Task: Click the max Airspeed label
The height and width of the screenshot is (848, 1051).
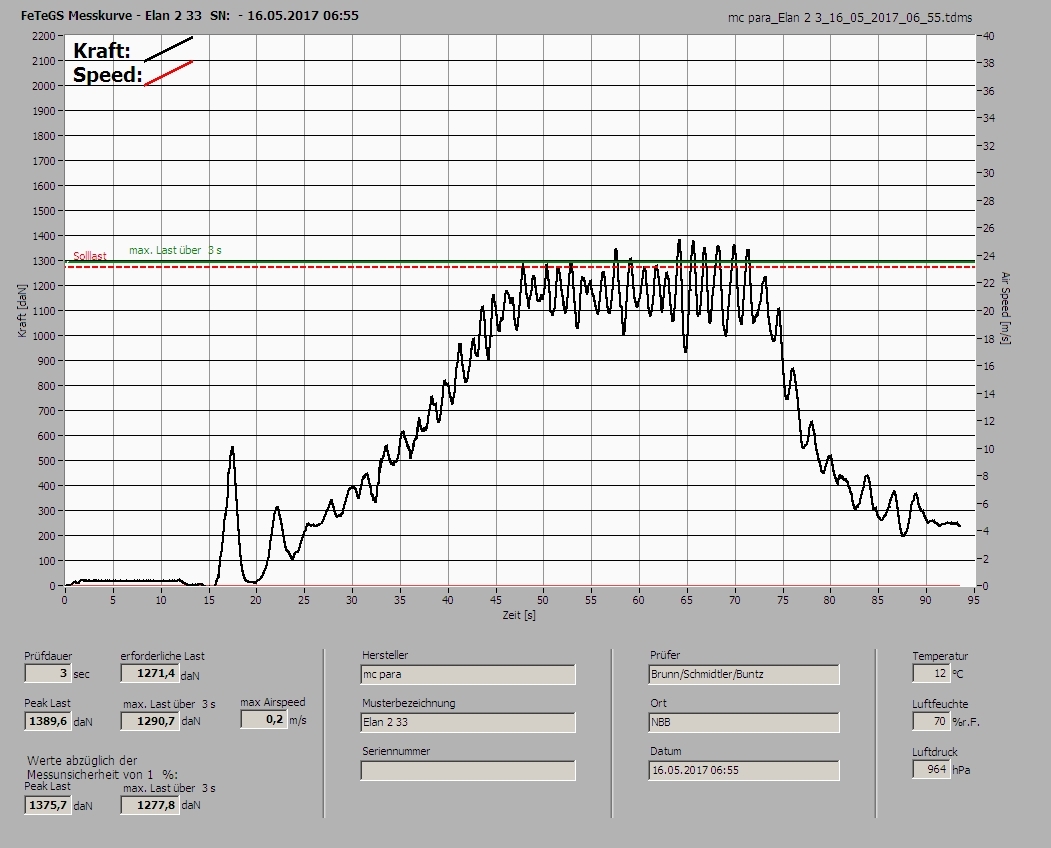Action: pos(273,703)
